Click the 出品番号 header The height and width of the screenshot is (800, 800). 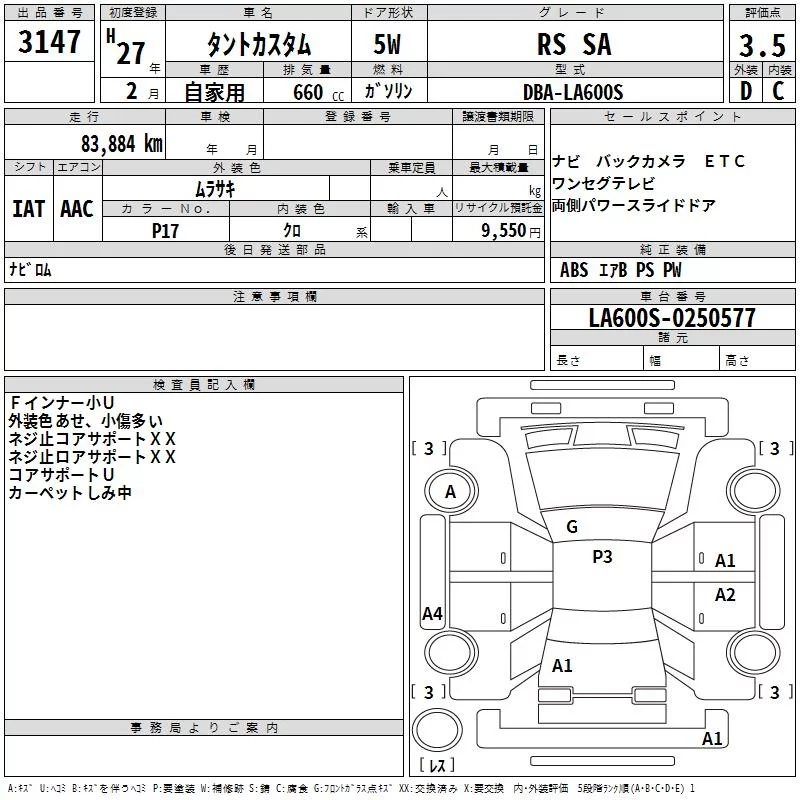[49, 12]
